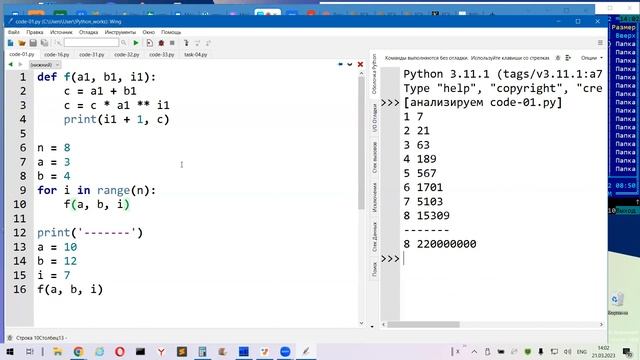Image resolution: width=640 pixels, height=360 pixels.
Task: Open the Файл menu
Action: click(13, 32)
